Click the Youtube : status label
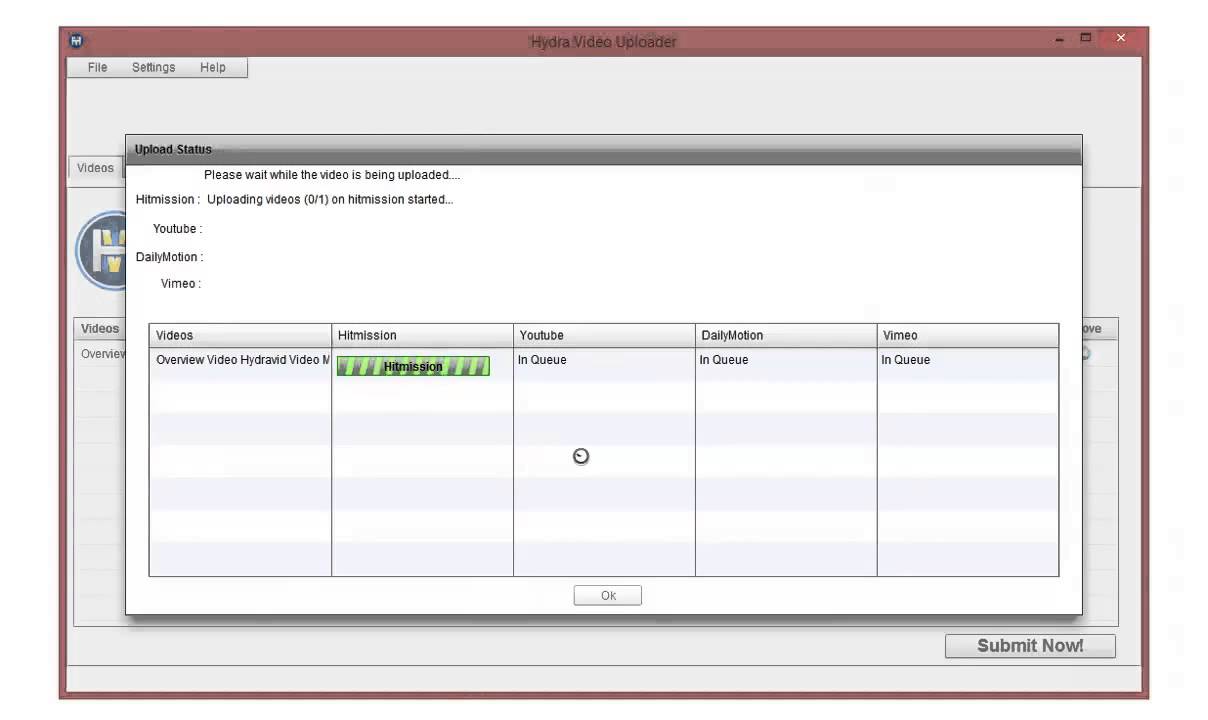Image resolution: width=1208 pixels, height=720 pixels. pos(177,229)
